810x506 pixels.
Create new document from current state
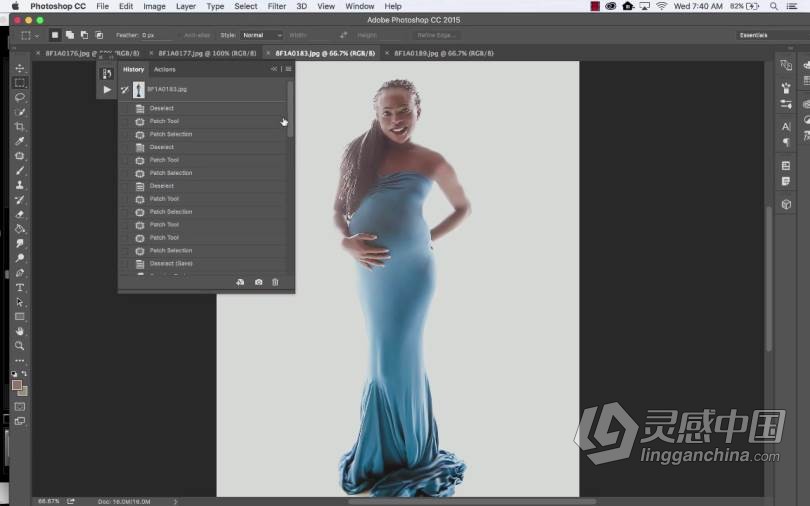[x=240, y=282]
